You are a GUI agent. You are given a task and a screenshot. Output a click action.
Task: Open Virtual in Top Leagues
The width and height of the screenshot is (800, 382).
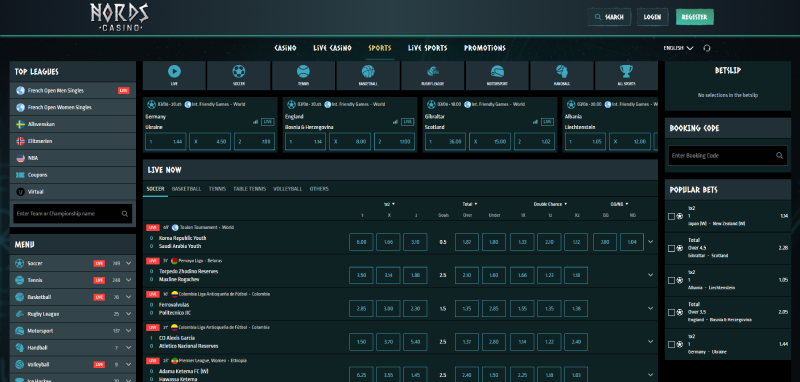pos(73,192)
